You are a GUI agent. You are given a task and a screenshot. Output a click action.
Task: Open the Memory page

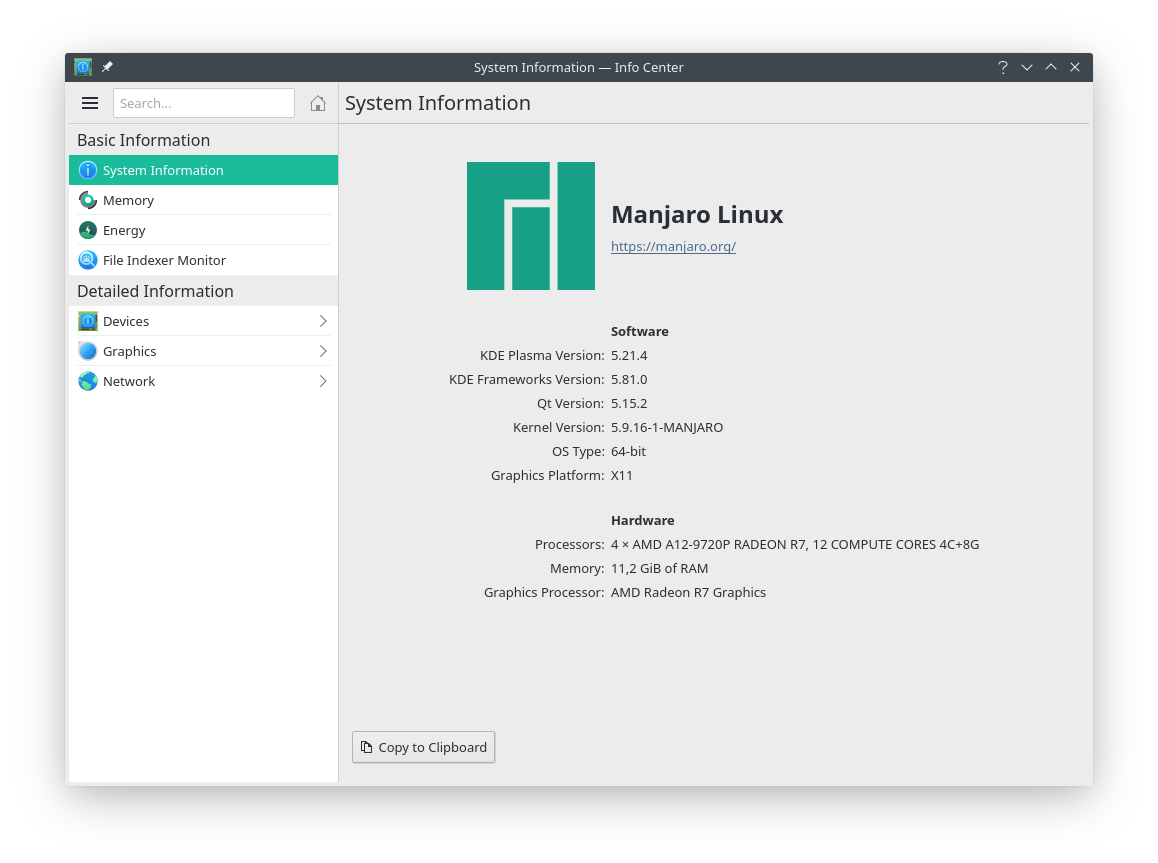(204, 201)
